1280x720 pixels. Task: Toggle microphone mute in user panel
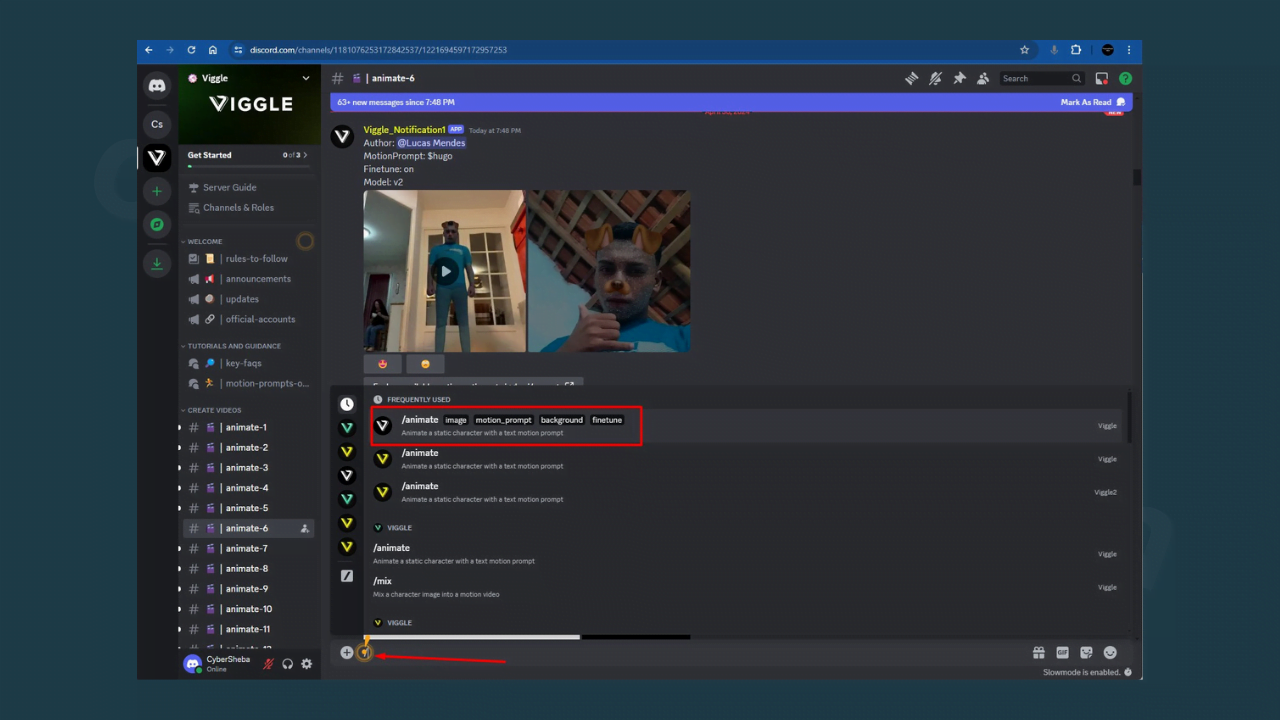pyautogui.click(x=268, y=664)
